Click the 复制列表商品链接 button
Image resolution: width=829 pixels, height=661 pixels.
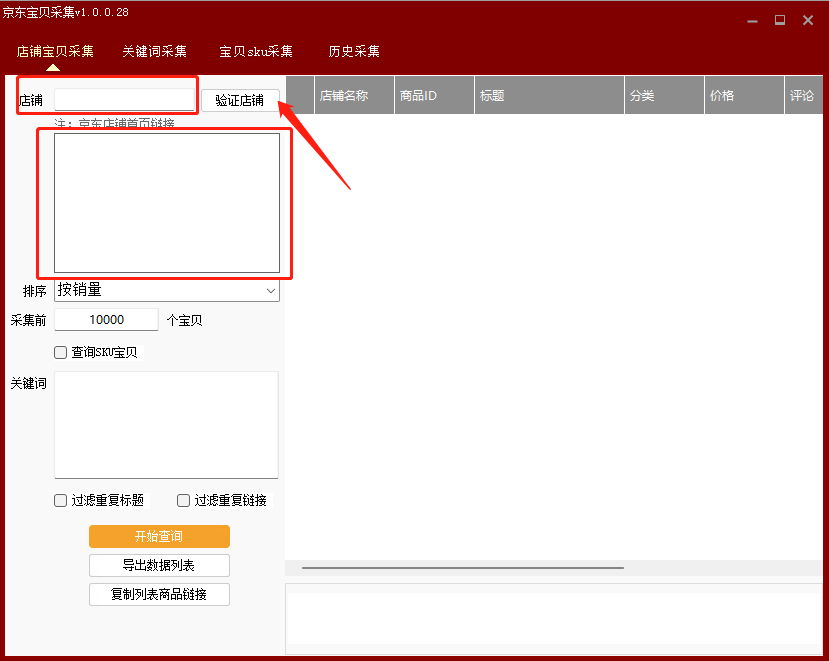[x=159, y=594]
